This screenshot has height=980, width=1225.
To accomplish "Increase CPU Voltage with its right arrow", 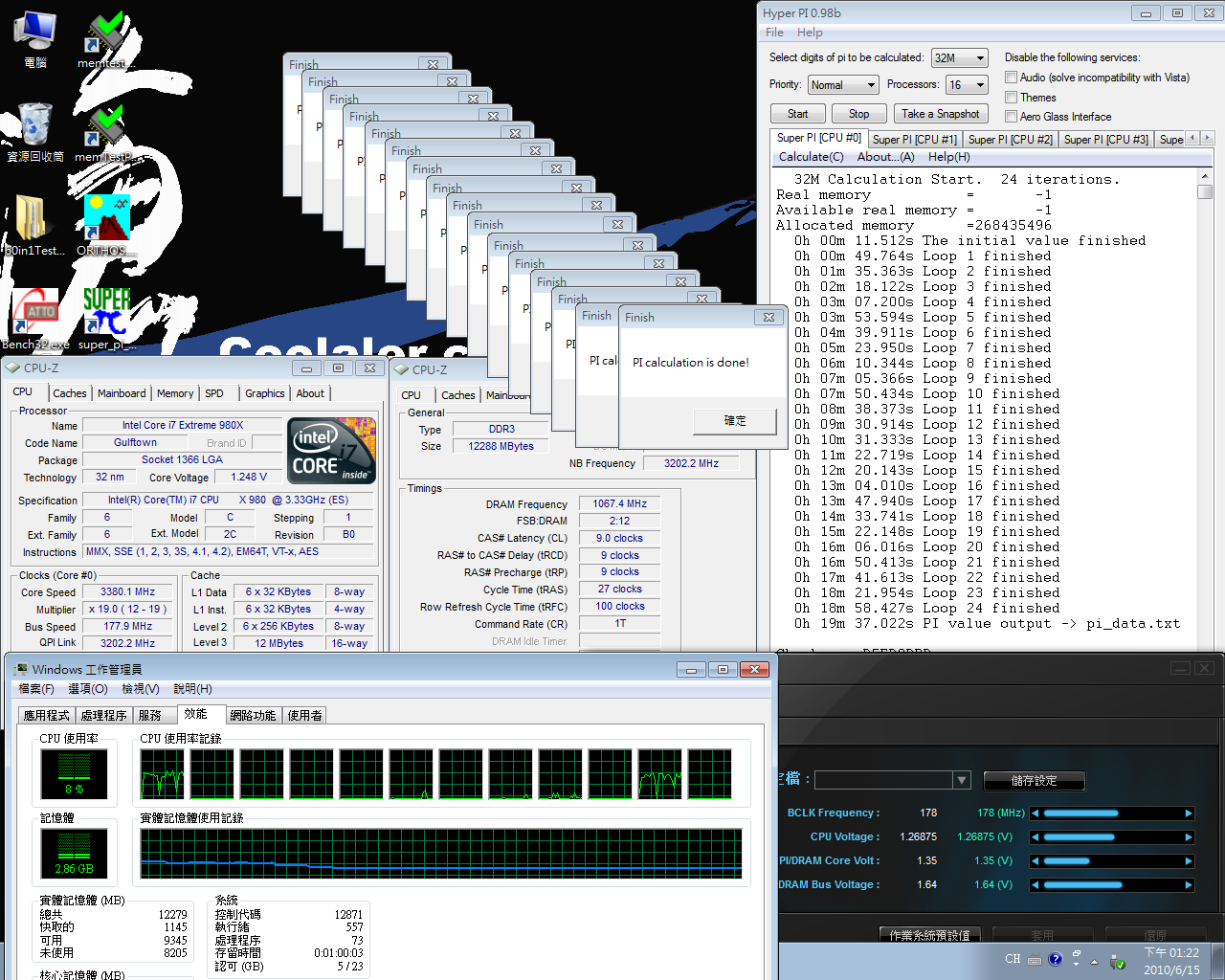I will point(1189,837).
